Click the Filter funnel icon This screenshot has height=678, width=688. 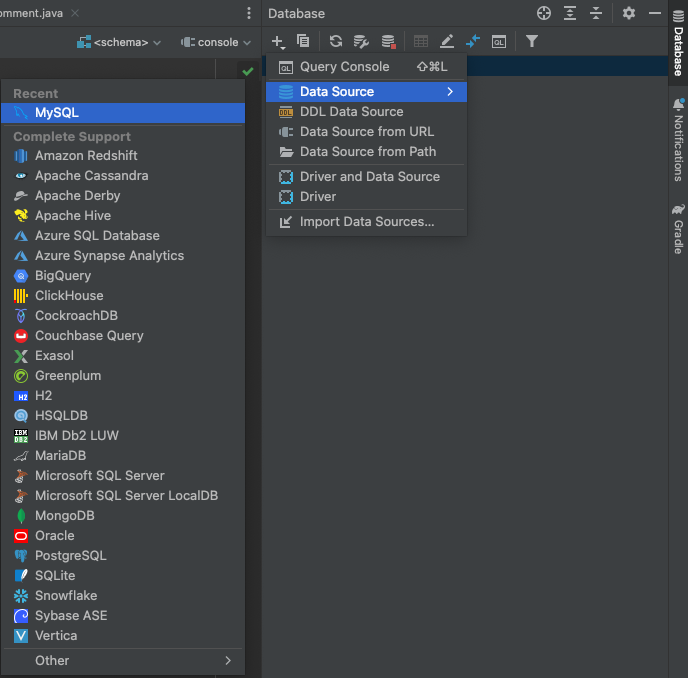tap(532, 41)
